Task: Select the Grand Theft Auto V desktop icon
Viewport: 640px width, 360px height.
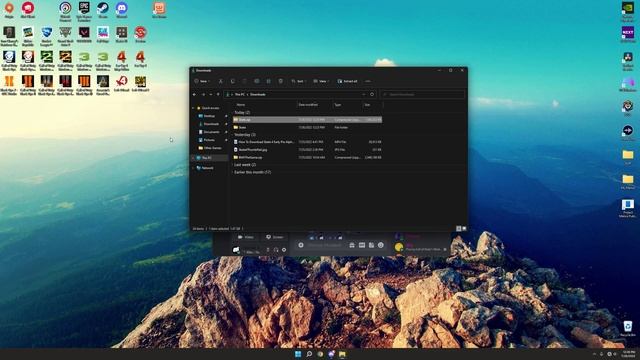Action: [65, 36]
